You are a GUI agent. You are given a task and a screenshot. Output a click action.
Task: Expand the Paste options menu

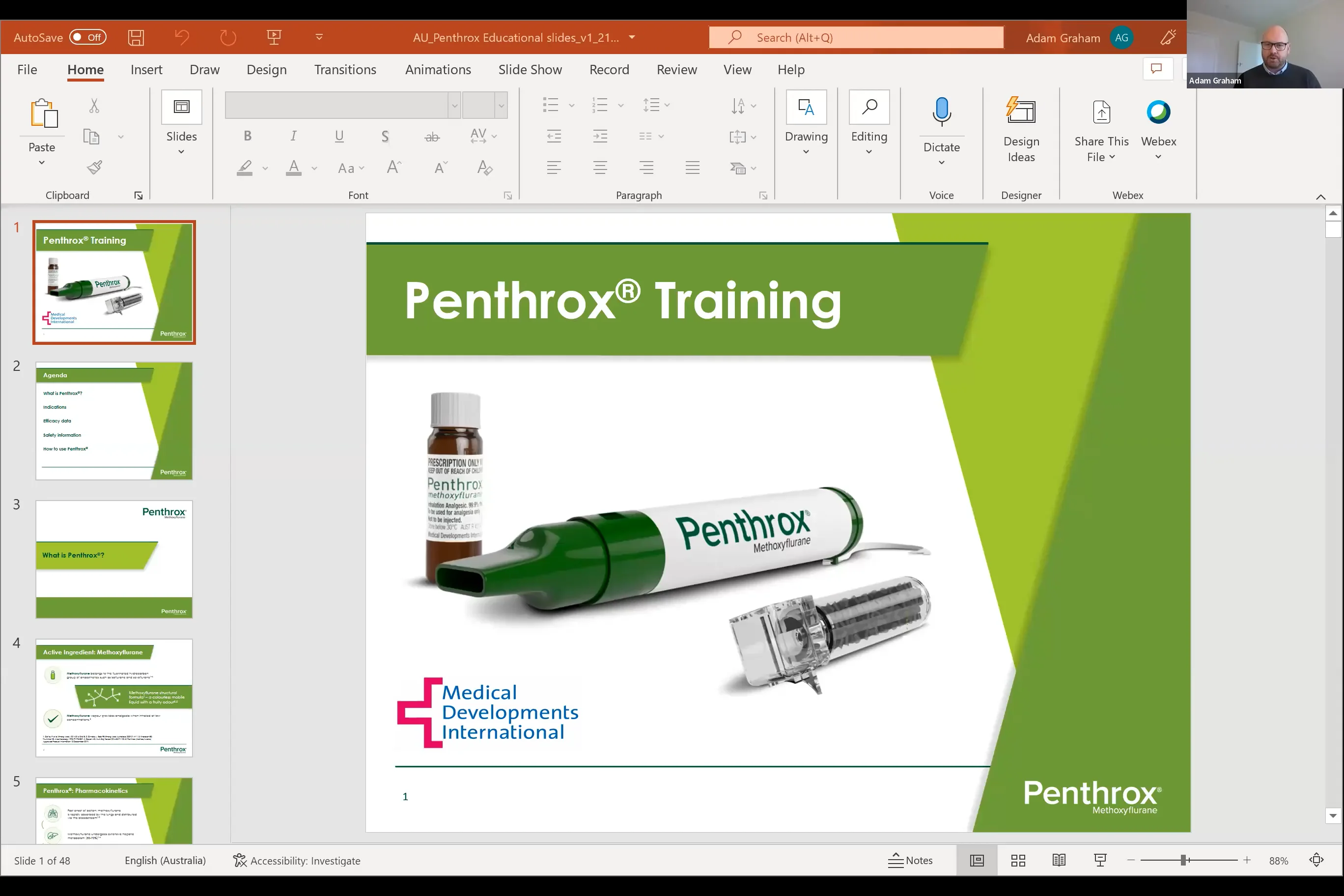click(41, 162)
